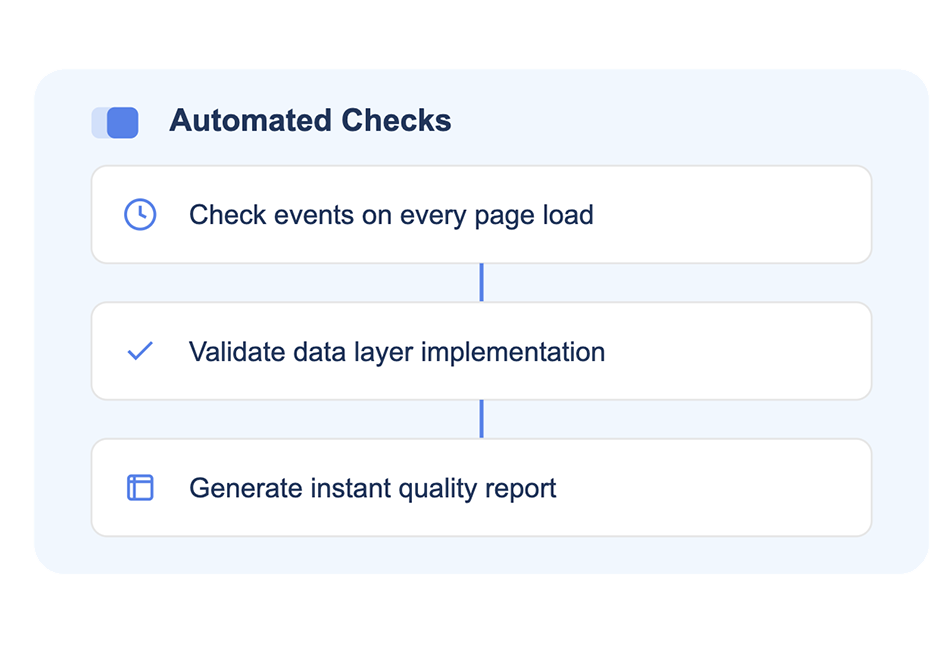Viewport: 948px width, 645px height.
Task: Select 'Validate data layer implementation' step
Action: point(396,352)
